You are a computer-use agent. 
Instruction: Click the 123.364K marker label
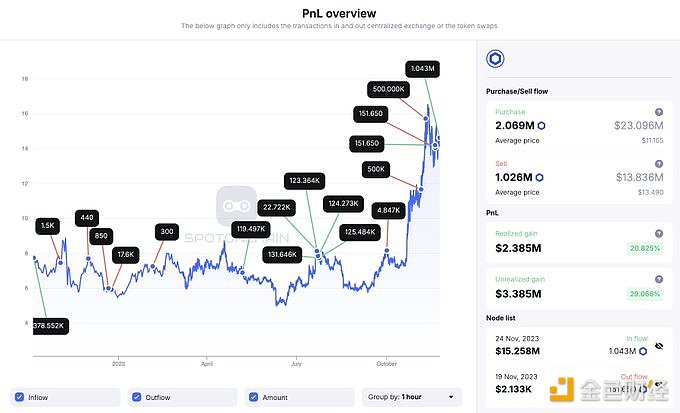click(x=303, y=181)
